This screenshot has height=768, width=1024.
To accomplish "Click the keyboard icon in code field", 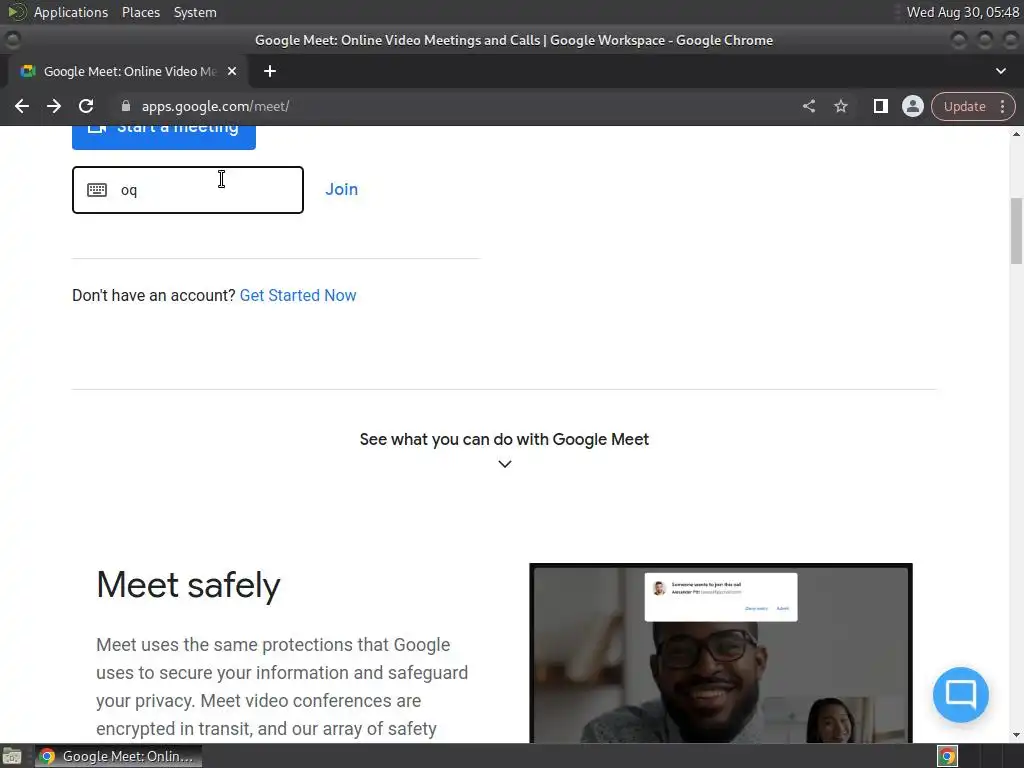I will click(97, 190).
